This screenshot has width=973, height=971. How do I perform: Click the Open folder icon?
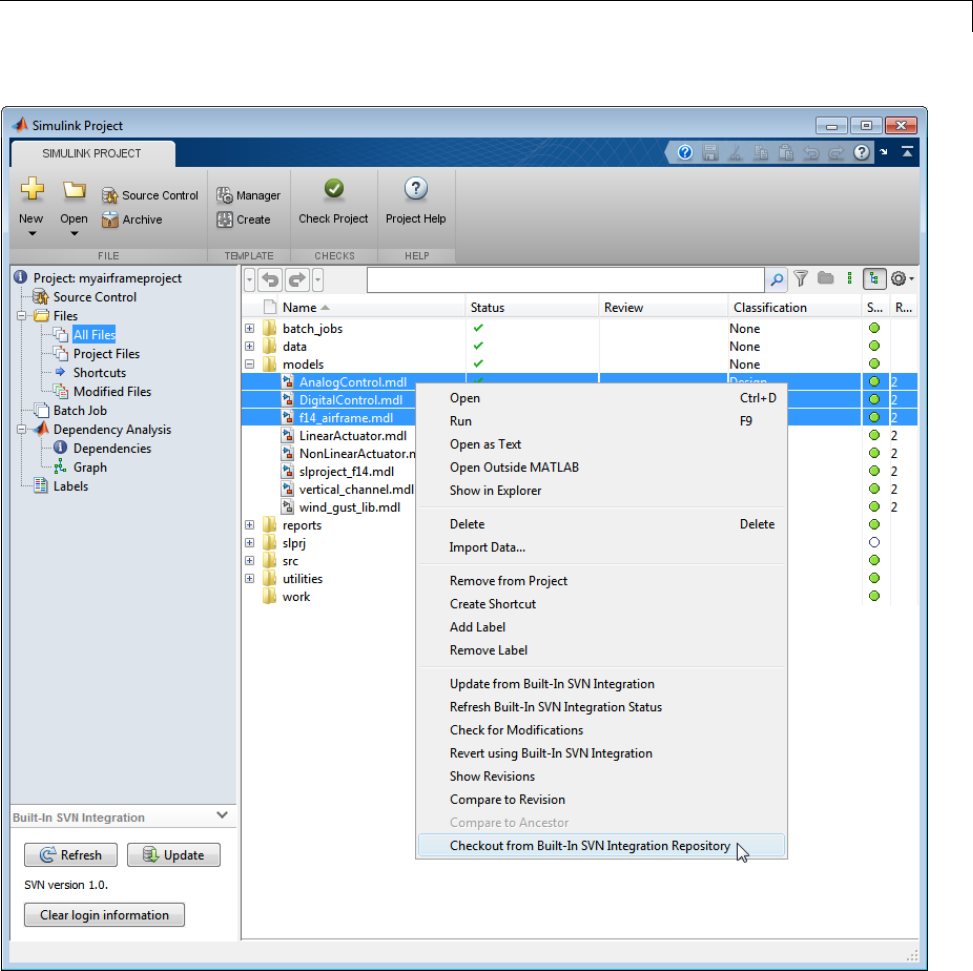click(74, 190)
